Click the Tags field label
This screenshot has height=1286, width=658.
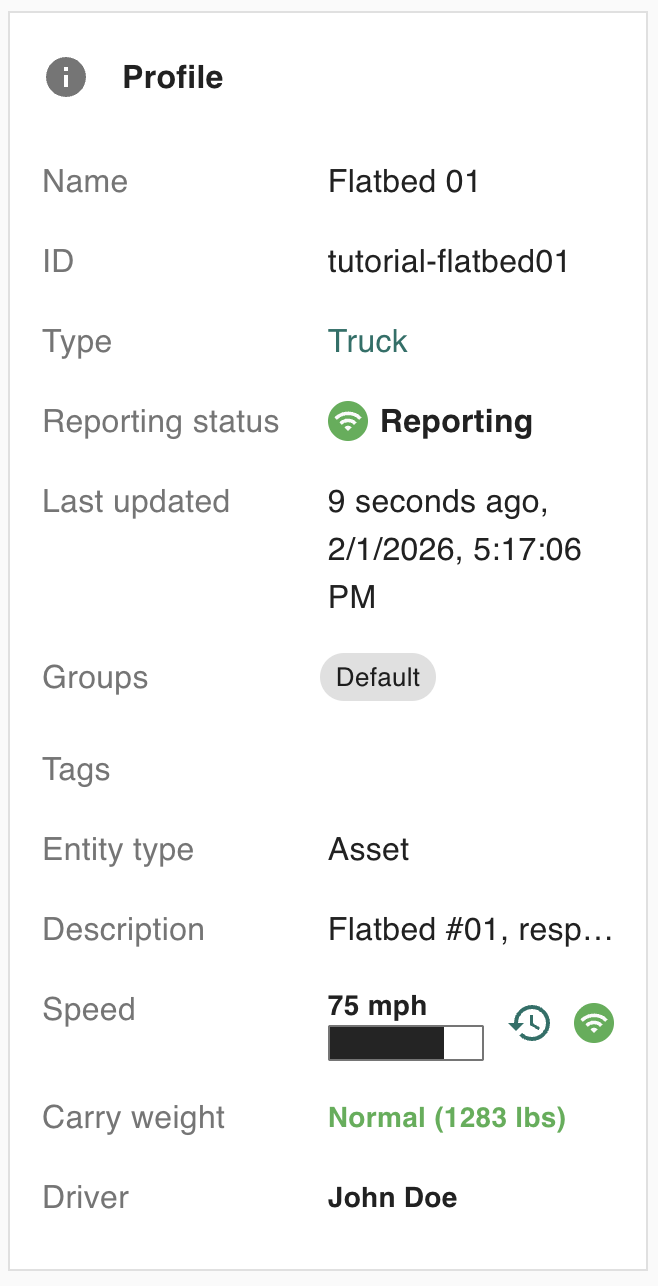tap(76, 770)
